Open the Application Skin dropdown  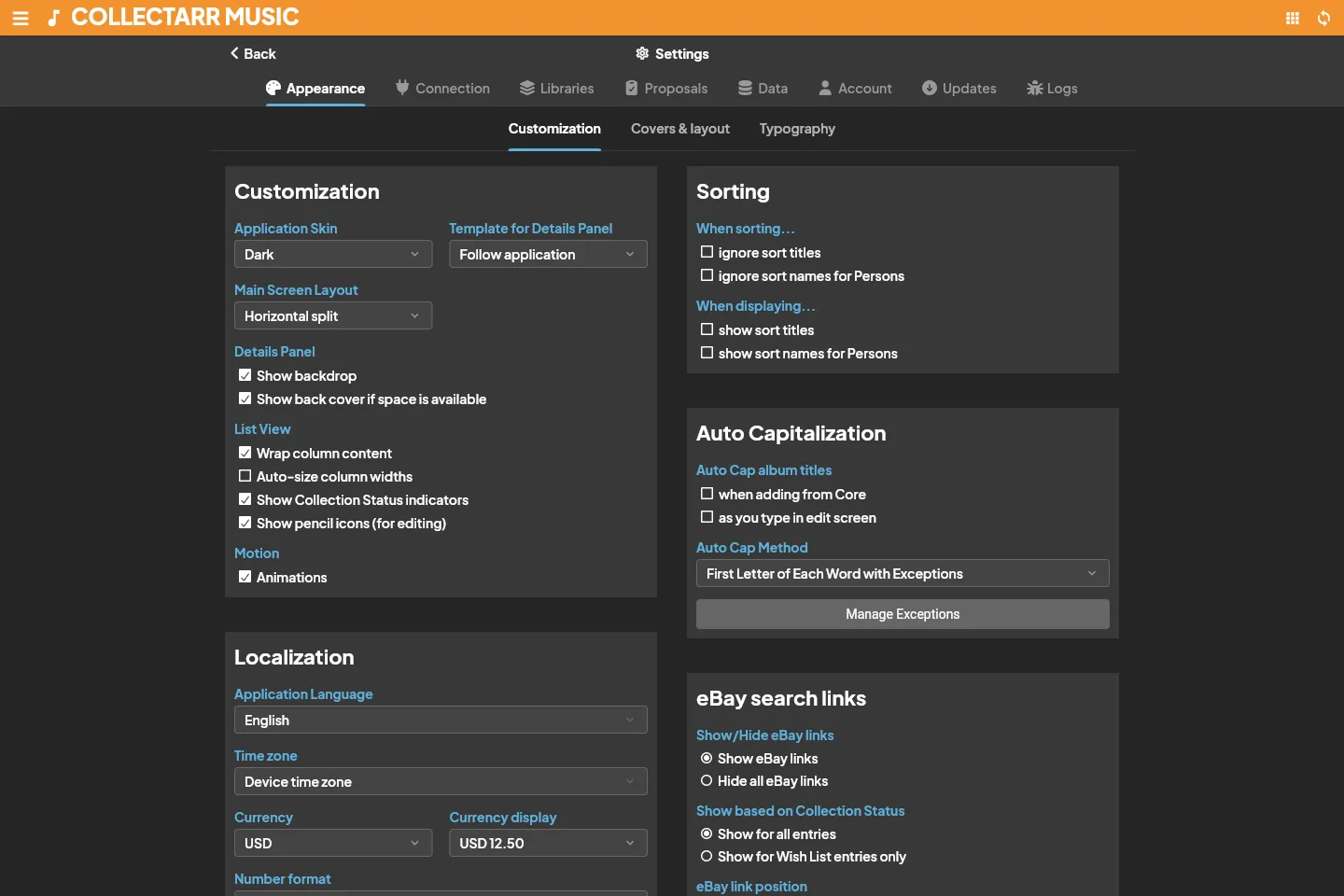[333, 254]
